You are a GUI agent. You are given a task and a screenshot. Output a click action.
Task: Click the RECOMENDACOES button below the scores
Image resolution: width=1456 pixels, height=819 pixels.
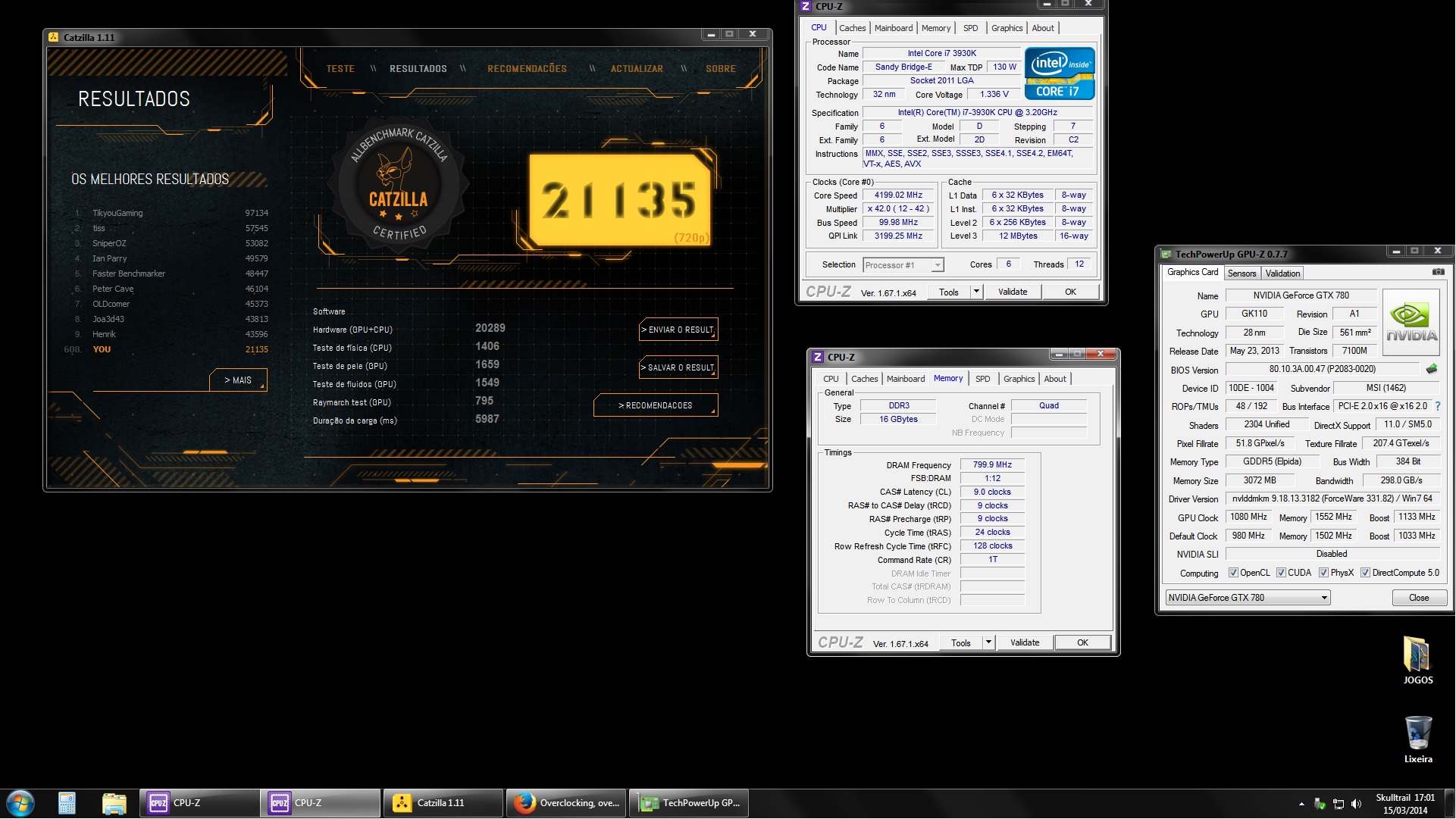pos(656,405)
